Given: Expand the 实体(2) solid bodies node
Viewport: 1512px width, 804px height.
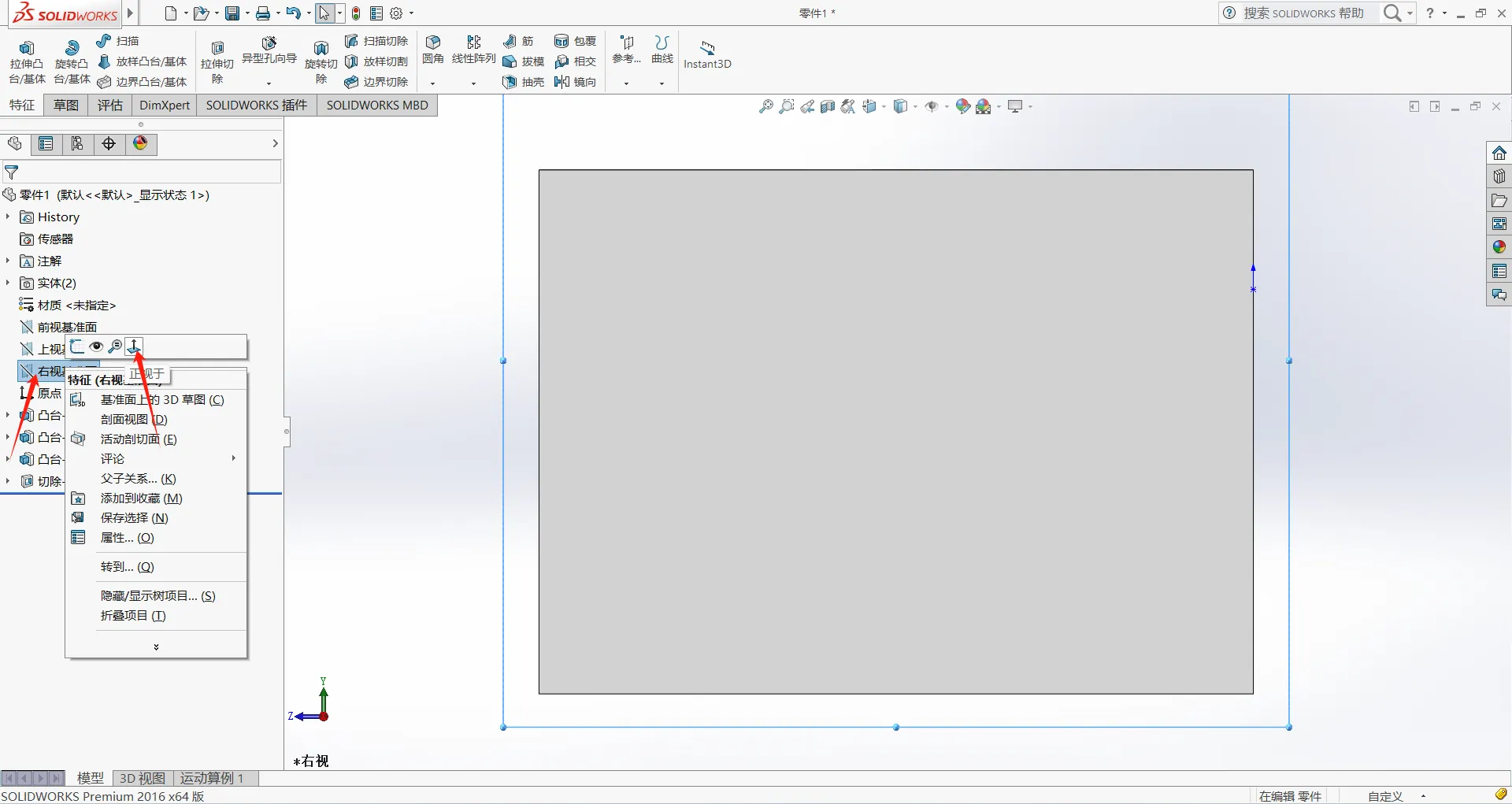Looking at the screenshot, I should coord(8,283).
